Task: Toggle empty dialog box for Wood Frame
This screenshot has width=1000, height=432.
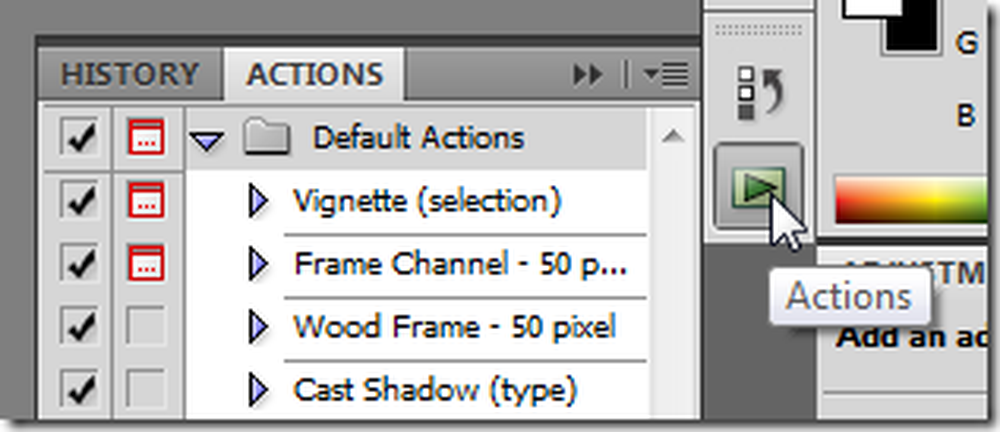Action: pos(146,326)
